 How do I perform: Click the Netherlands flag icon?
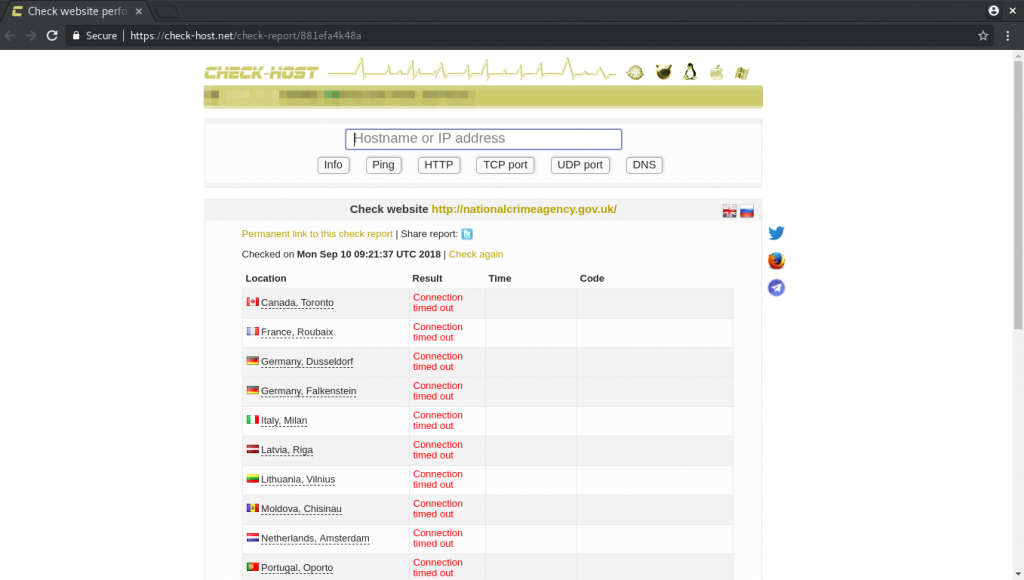pyautogui.click(x=253, y=538)
